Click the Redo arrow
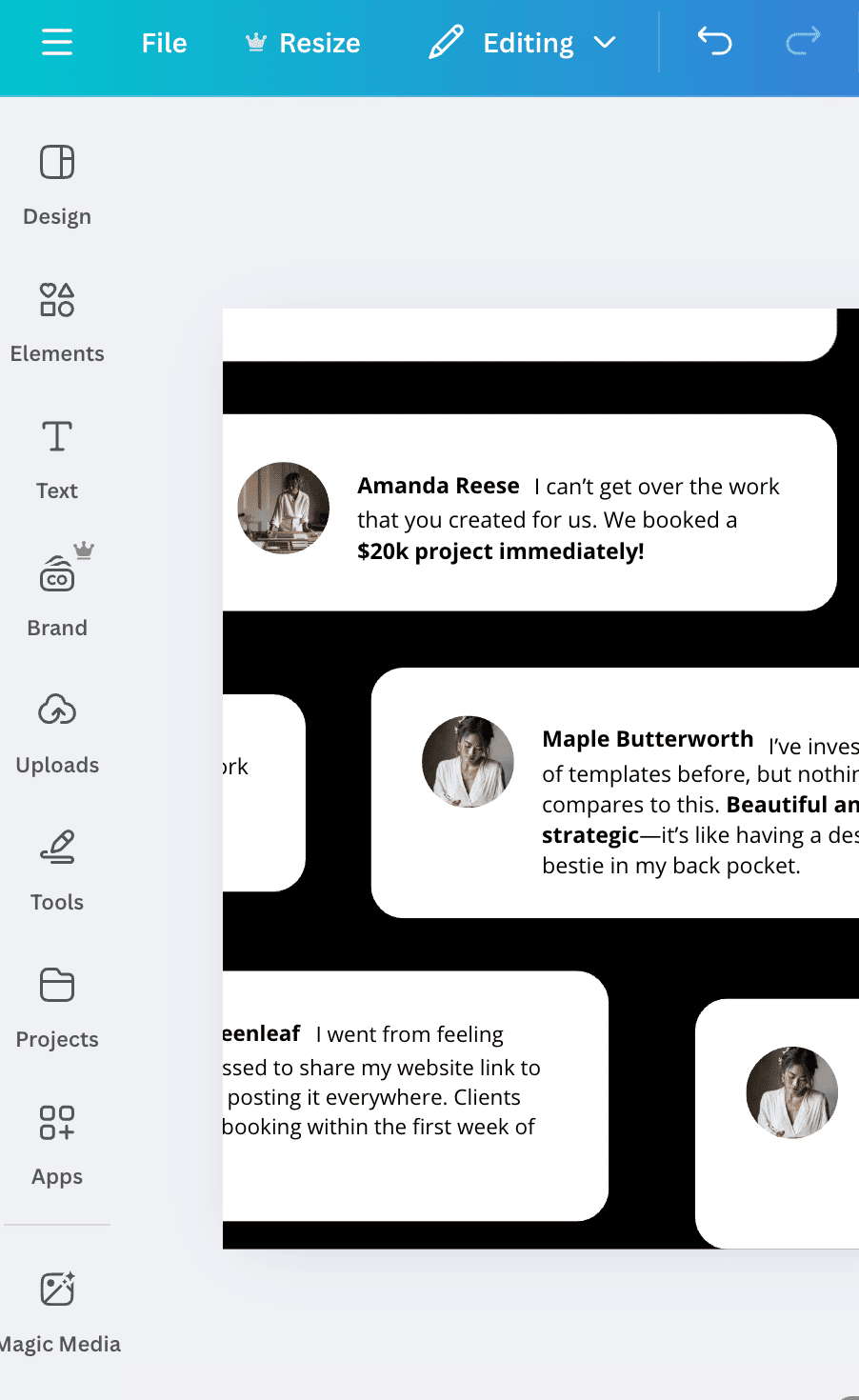 click(803, 41)
